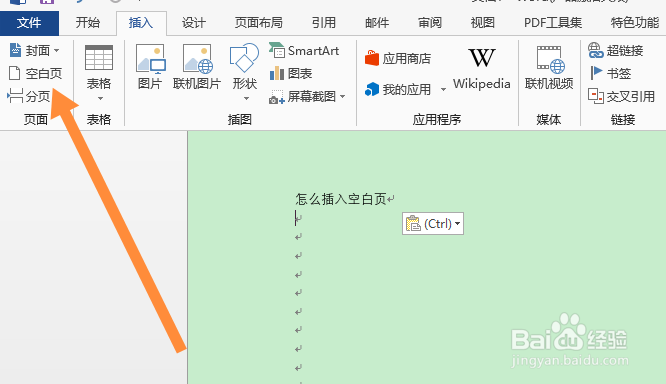Expand the 形状 shapes dropdown arrow
The width and height of the screenshot is (666, 384).
coord(246,99)
